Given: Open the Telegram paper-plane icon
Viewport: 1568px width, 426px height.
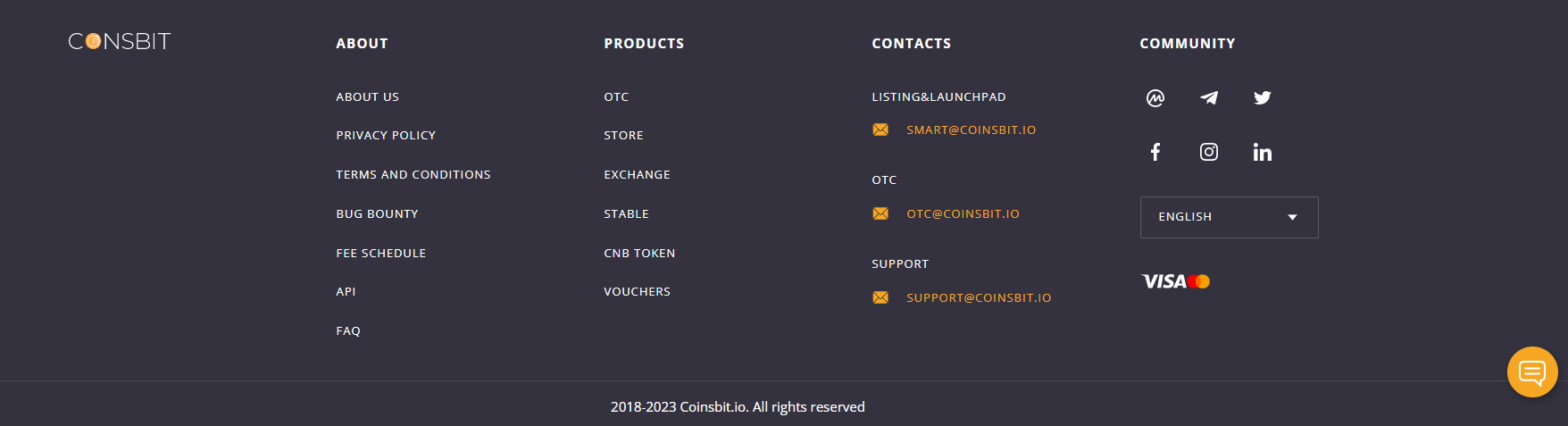Looking at the screenshot, I should 1209,98.
